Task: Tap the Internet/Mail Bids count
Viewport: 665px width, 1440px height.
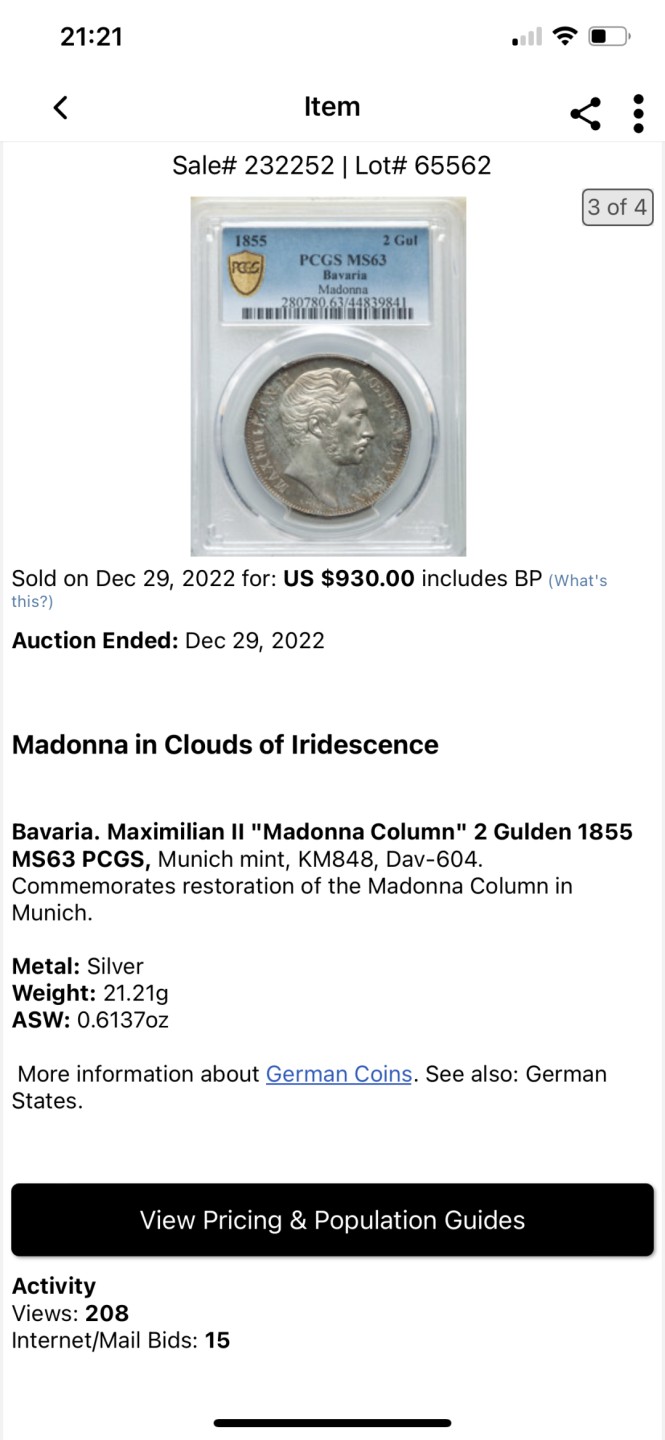Action: tap(217, 1340)
